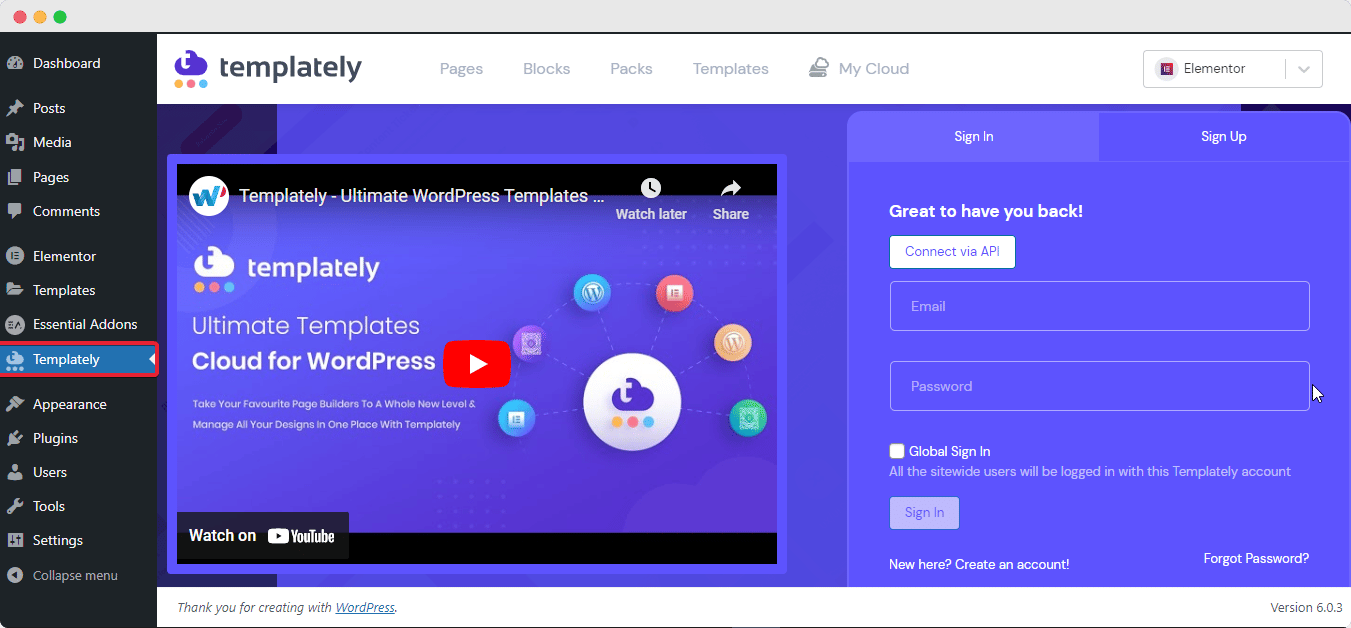The height and width of the screenshot is (628, 1351).
Task: Click the Posts pin icon
Action: tap(15, 108)
